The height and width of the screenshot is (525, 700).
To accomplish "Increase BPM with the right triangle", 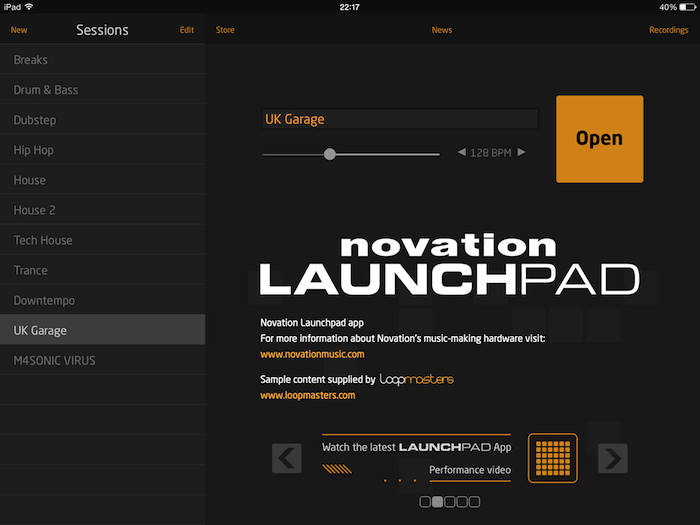I will 521,152.
